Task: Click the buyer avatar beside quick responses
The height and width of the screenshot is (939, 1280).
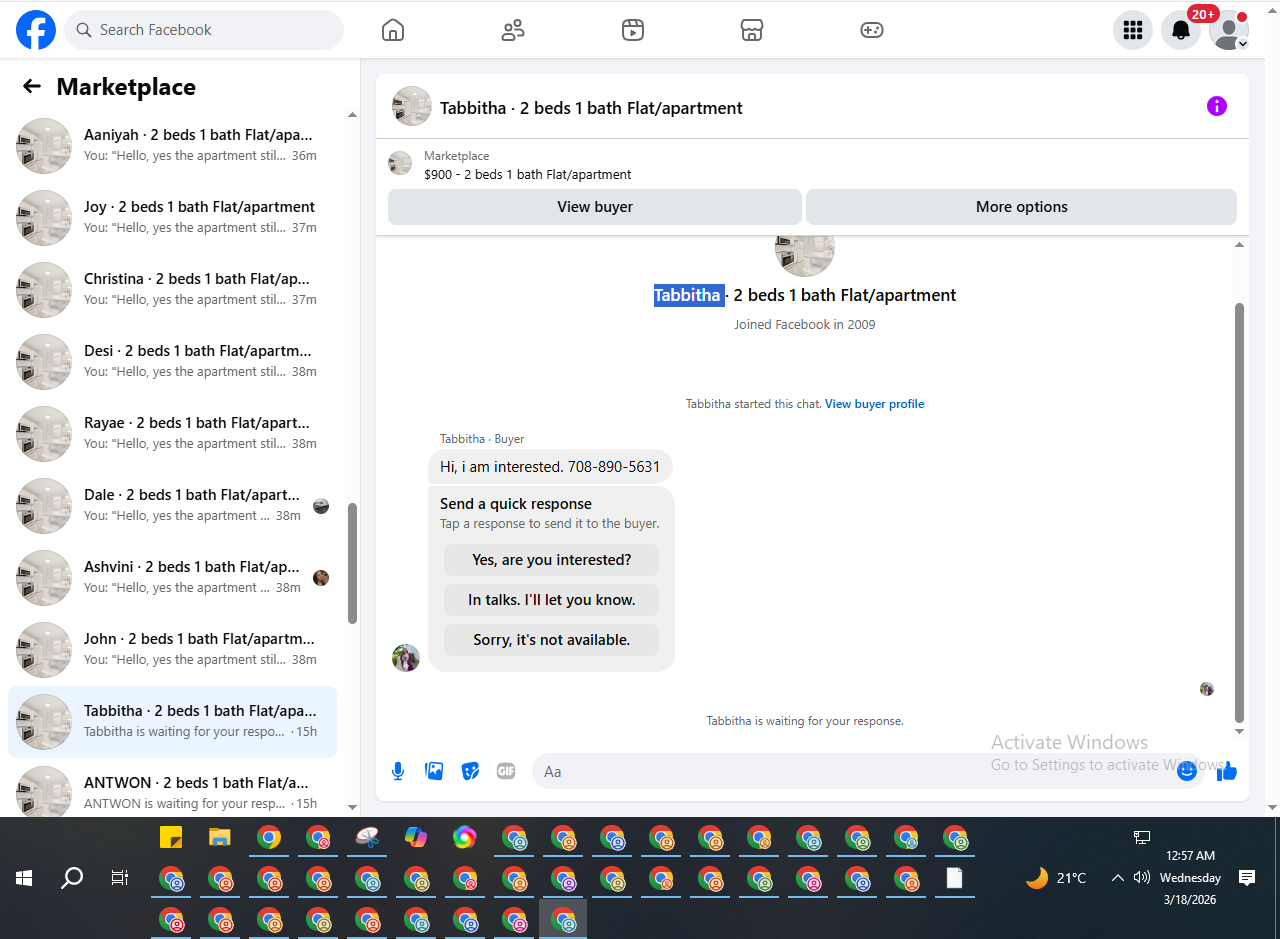Action: 406,658
